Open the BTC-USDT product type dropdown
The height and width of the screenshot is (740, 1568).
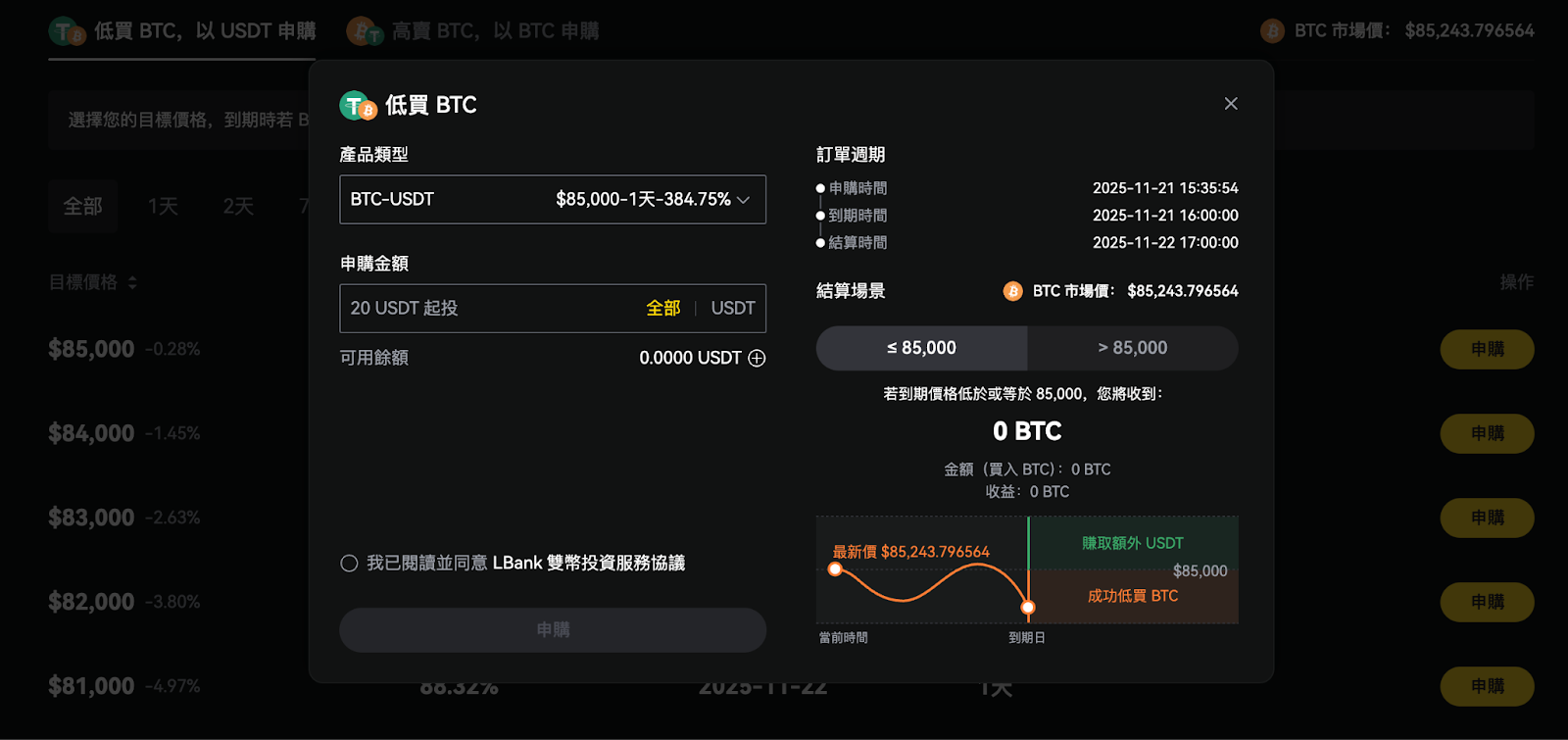point(552,200)
